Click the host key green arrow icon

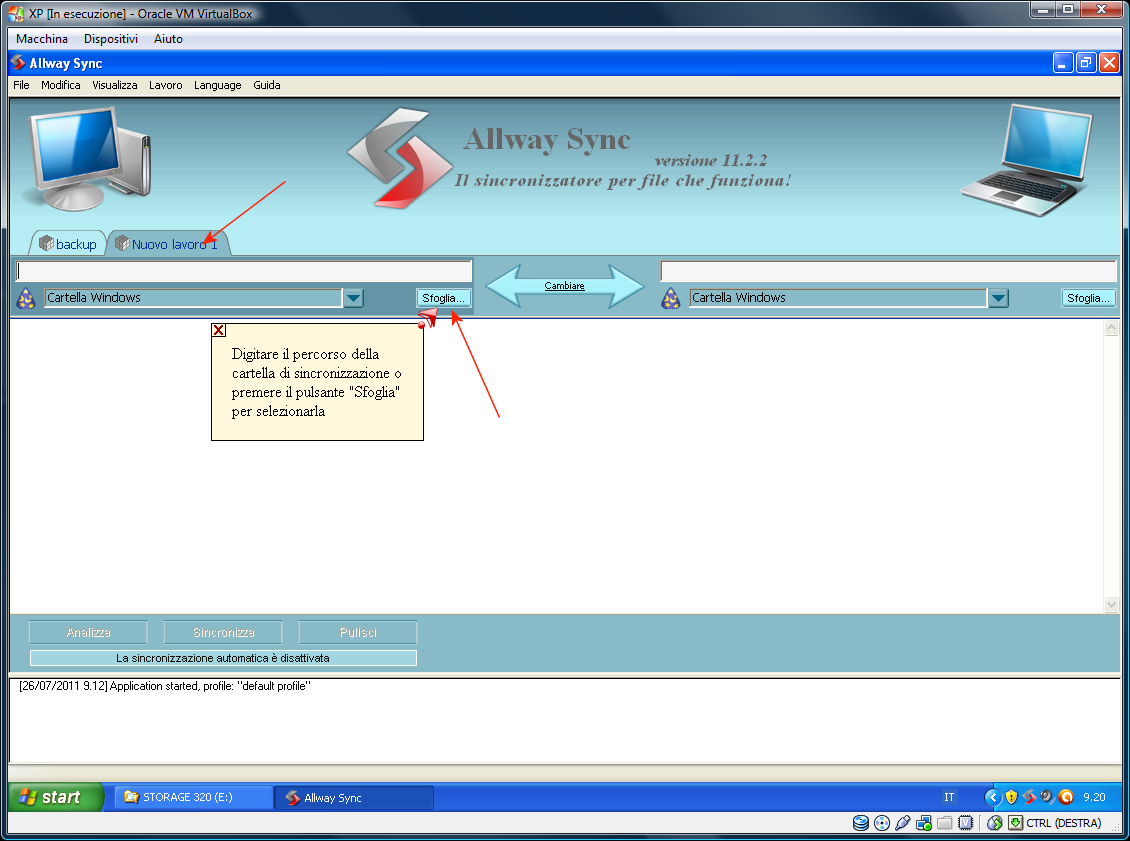click(x=1015, y=823)
